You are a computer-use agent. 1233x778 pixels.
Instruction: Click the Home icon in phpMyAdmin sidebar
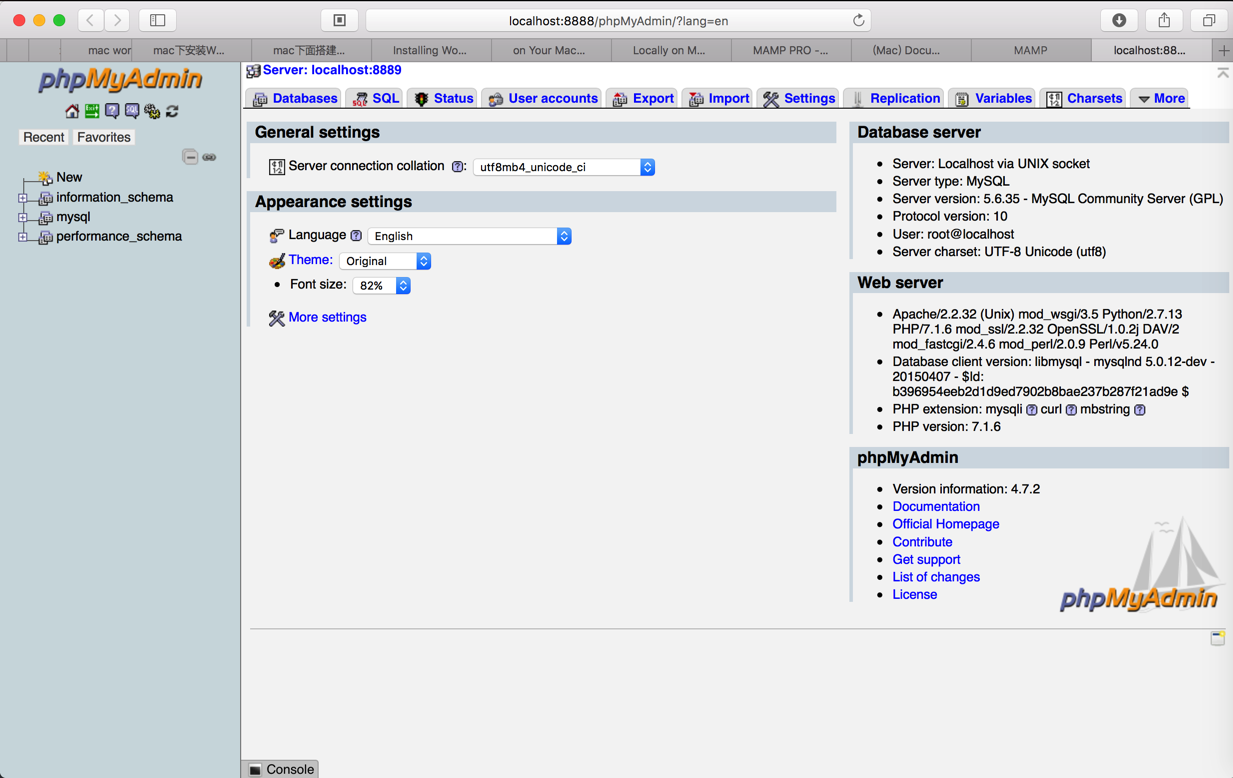72,111
